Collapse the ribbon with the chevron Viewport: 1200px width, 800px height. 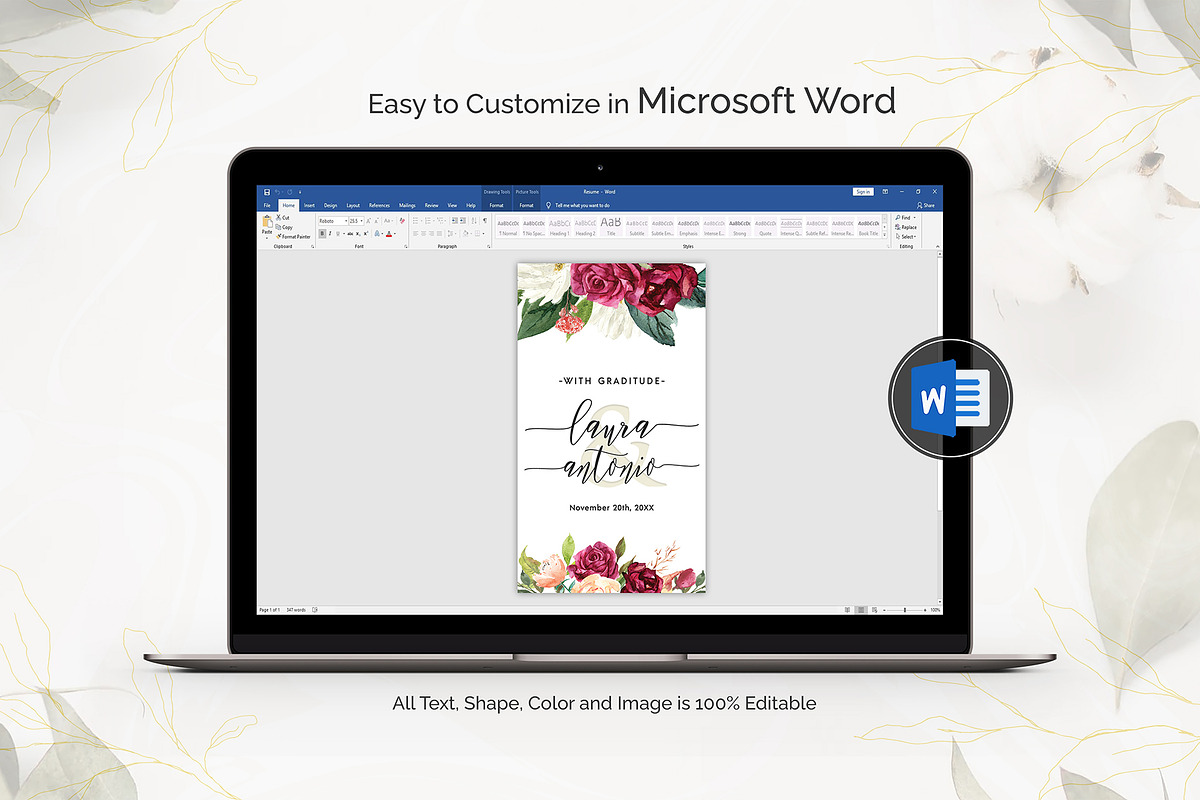(937, 245)
